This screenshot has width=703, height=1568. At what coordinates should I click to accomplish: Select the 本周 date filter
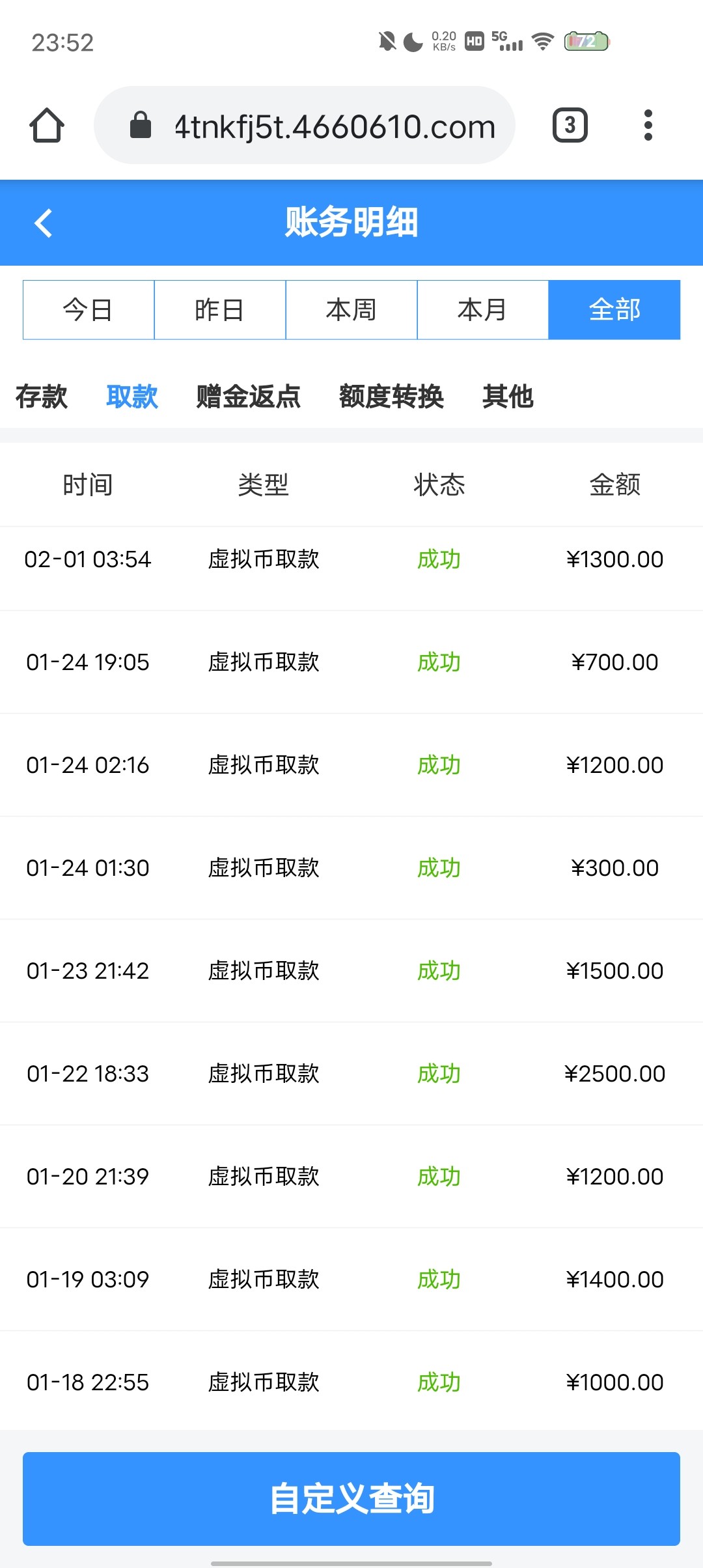tap(351, 310)
